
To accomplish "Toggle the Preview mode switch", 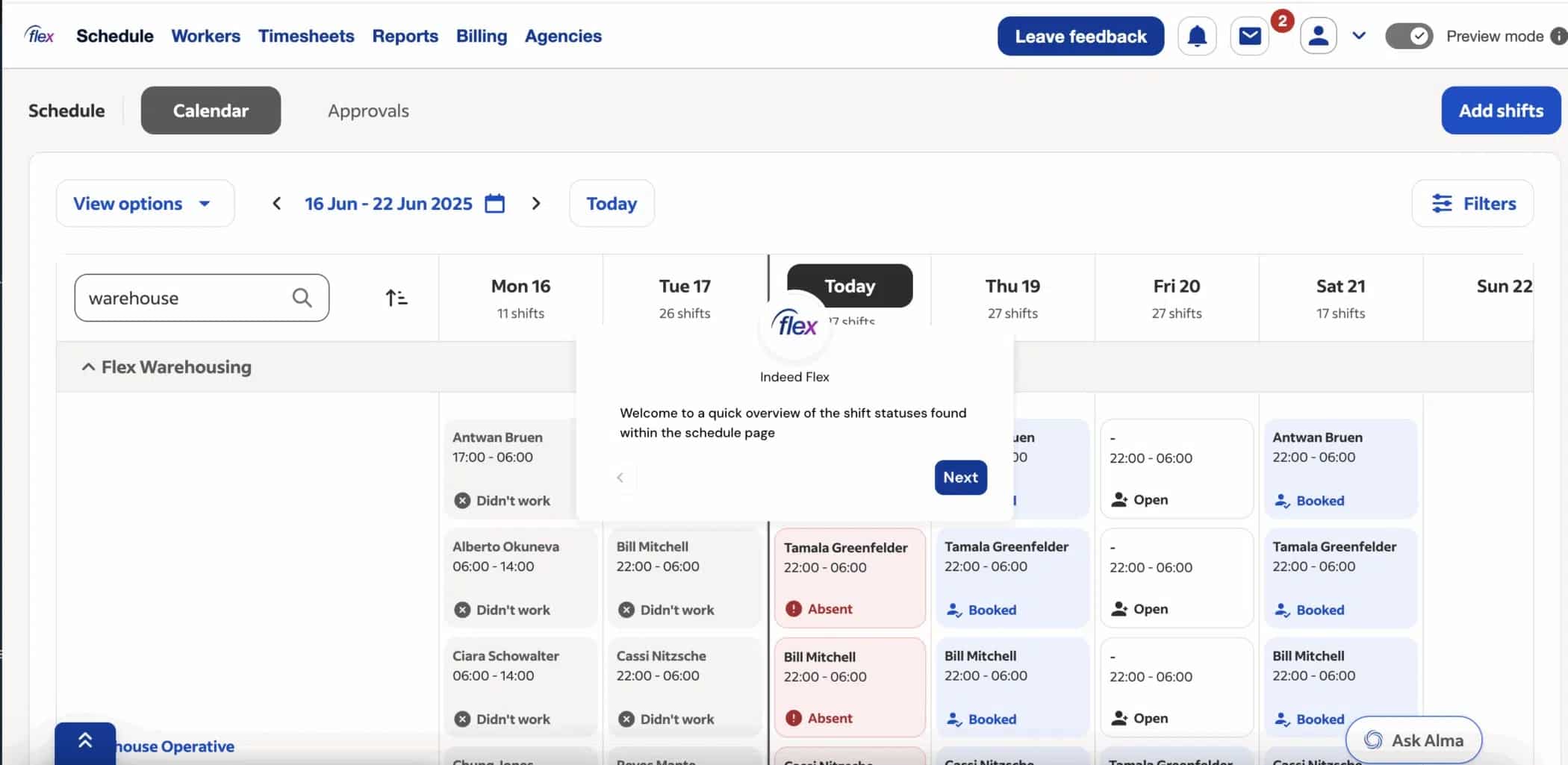I will click(x=1408, y=36).
